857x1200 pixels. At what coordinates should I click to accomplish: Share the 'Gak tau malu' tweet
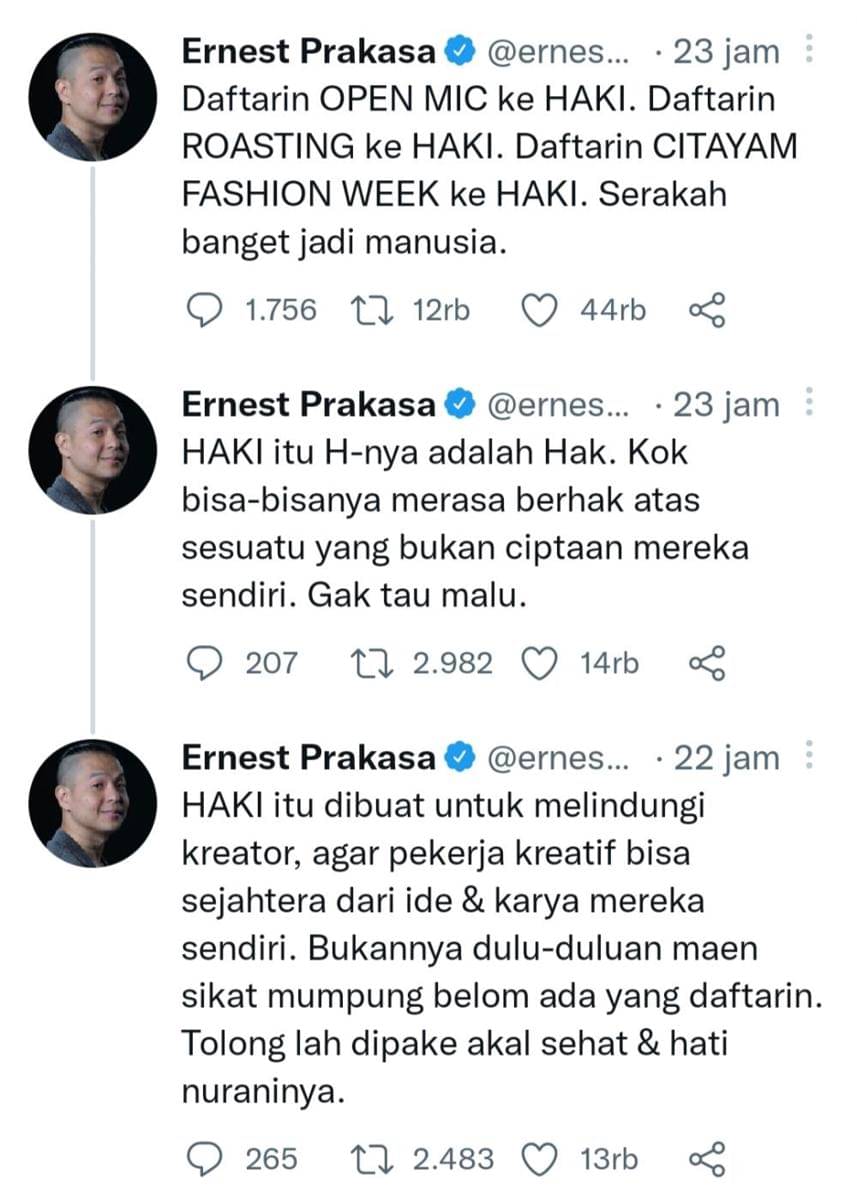(707, 663)
